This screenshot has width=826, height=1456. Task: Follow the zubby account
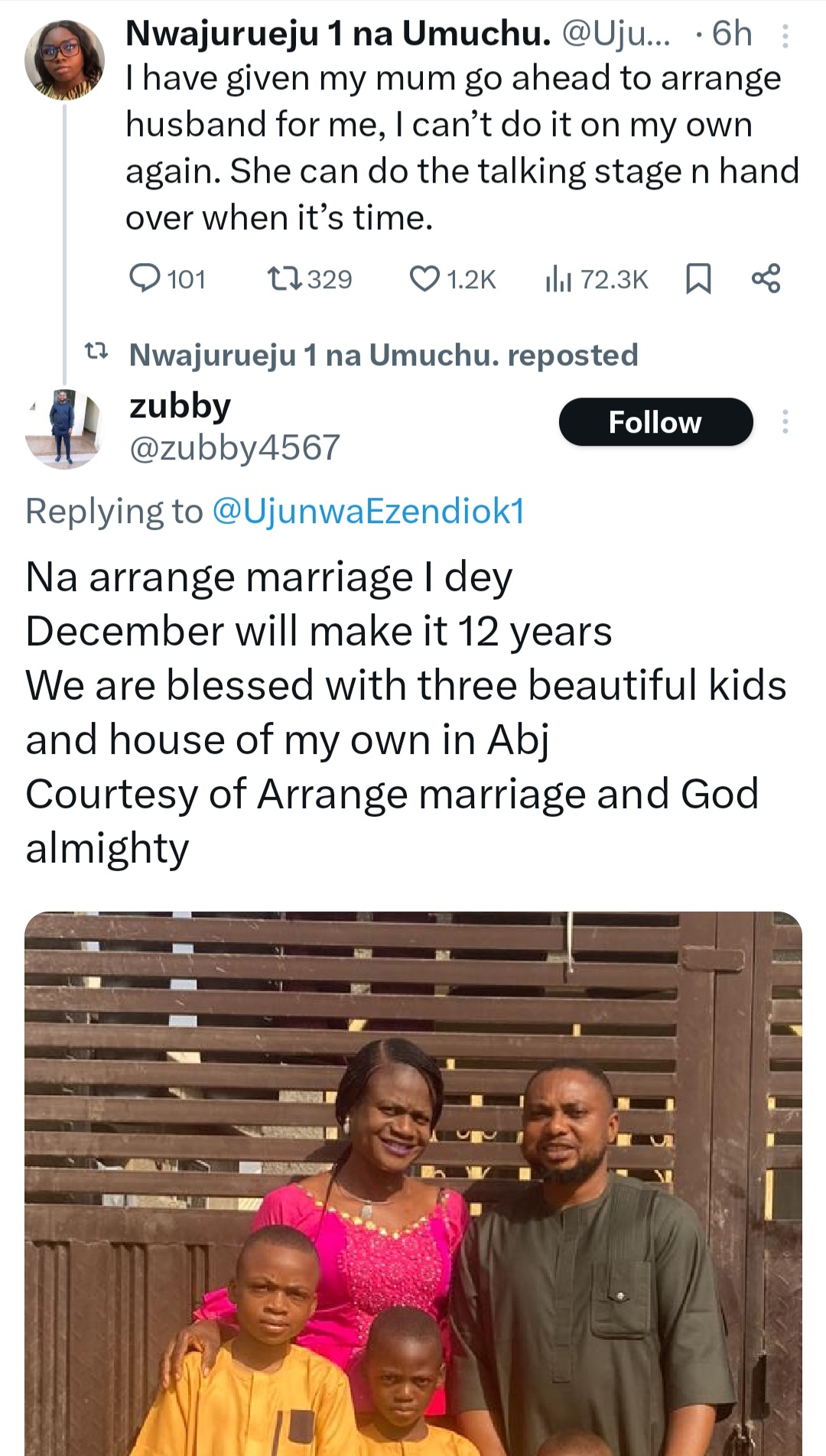[x=655, y=422]
